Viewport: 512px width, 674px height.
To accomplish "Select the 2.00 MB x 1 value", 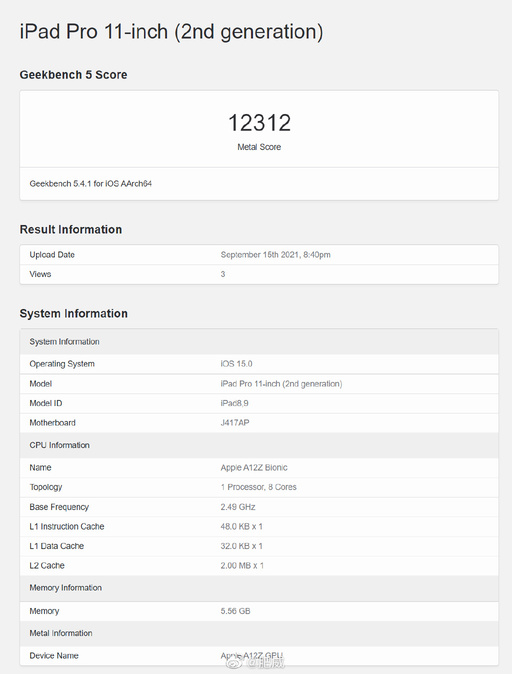I will coord(242,566).
